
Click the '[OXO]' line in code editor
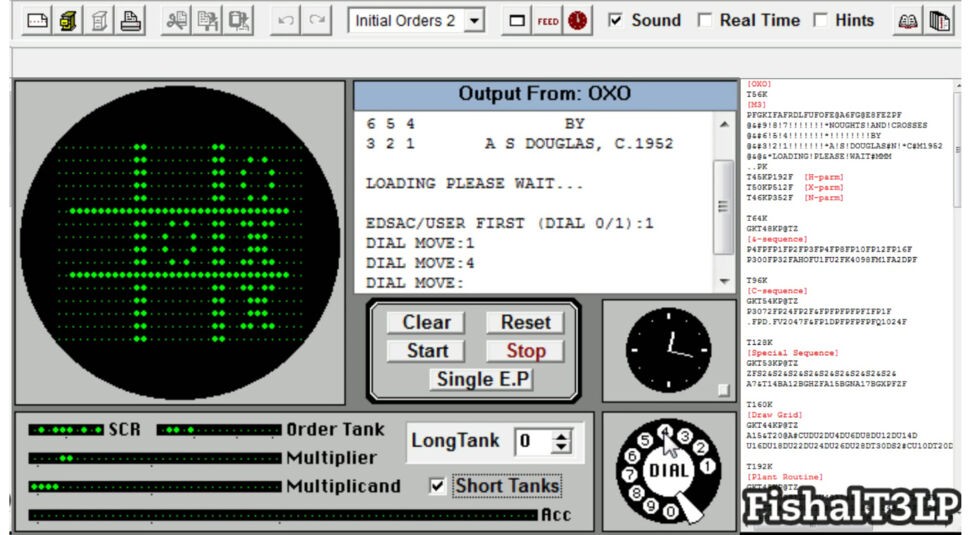(x=760, y=84)
